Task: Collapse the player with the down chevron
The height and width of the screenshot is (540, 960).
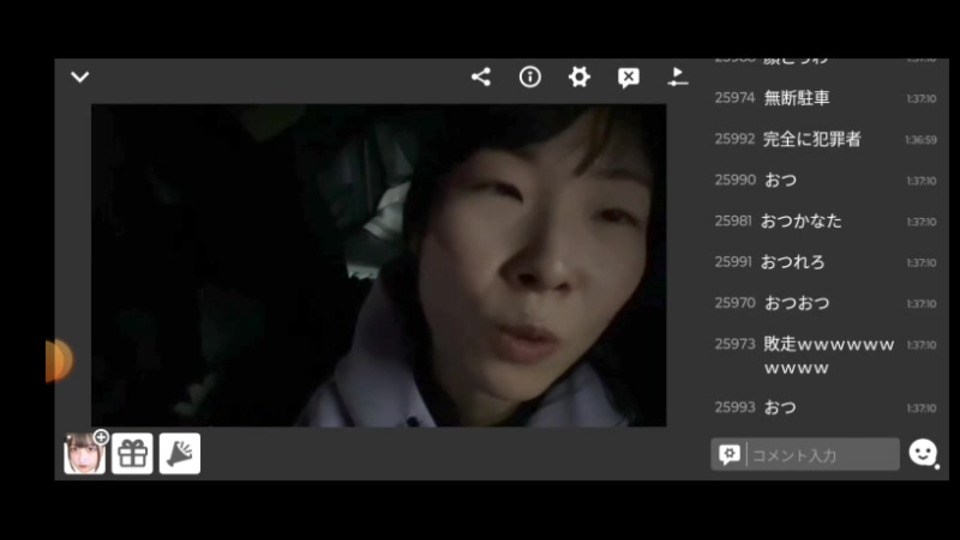Action: [x=80, y=77]
